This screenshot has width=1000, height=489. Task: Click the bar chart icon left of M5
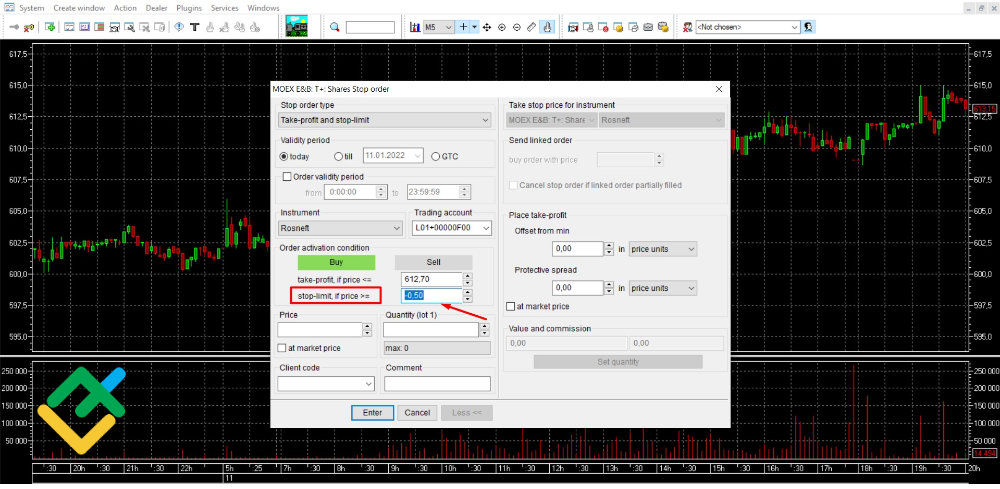415,27
